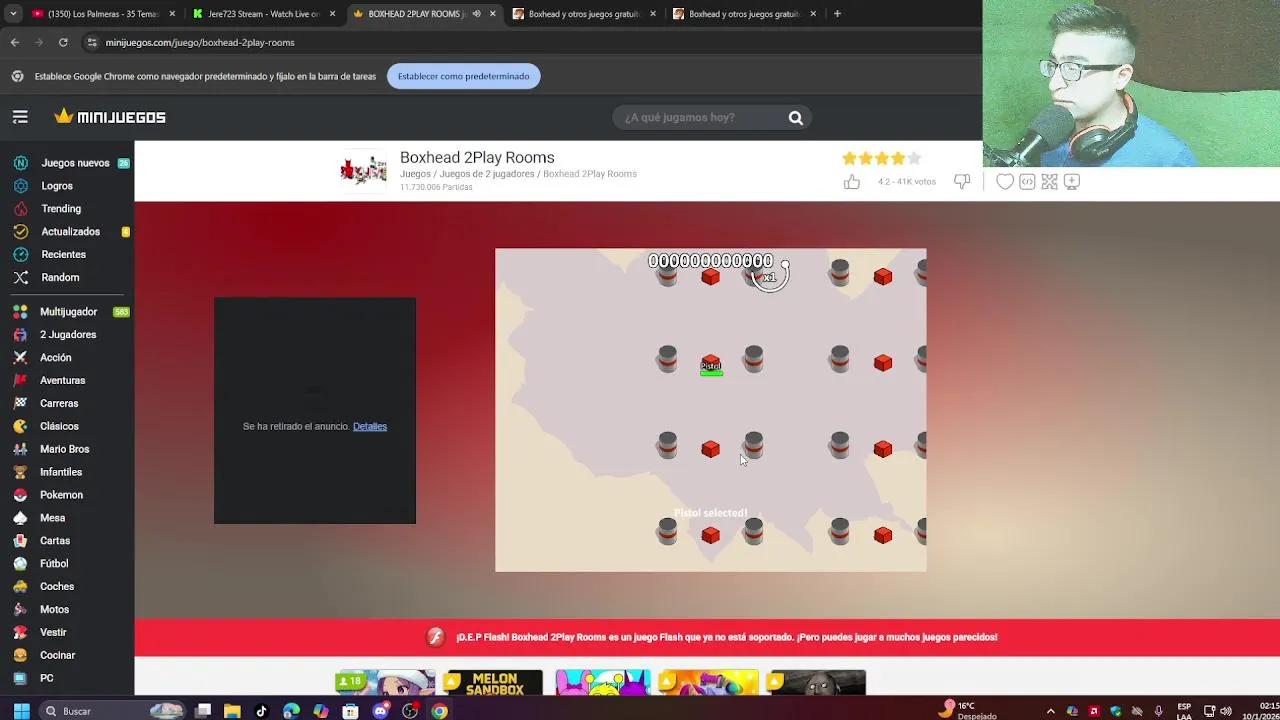The image size is (1280, 720).
Task: Open Actualizados games list
Action: pyautogui.click(x=70, y=232)
